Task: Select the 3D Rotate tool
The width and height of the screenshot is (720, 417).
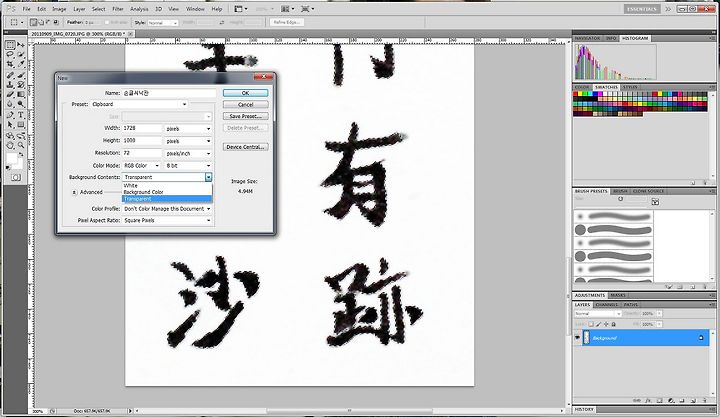Action: pos(10,135)
